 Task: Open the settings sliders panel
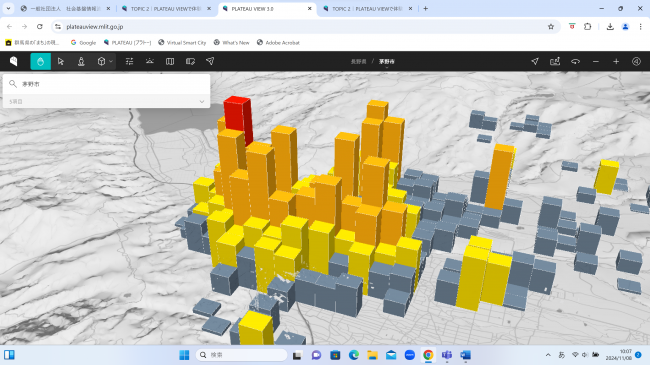129,61
